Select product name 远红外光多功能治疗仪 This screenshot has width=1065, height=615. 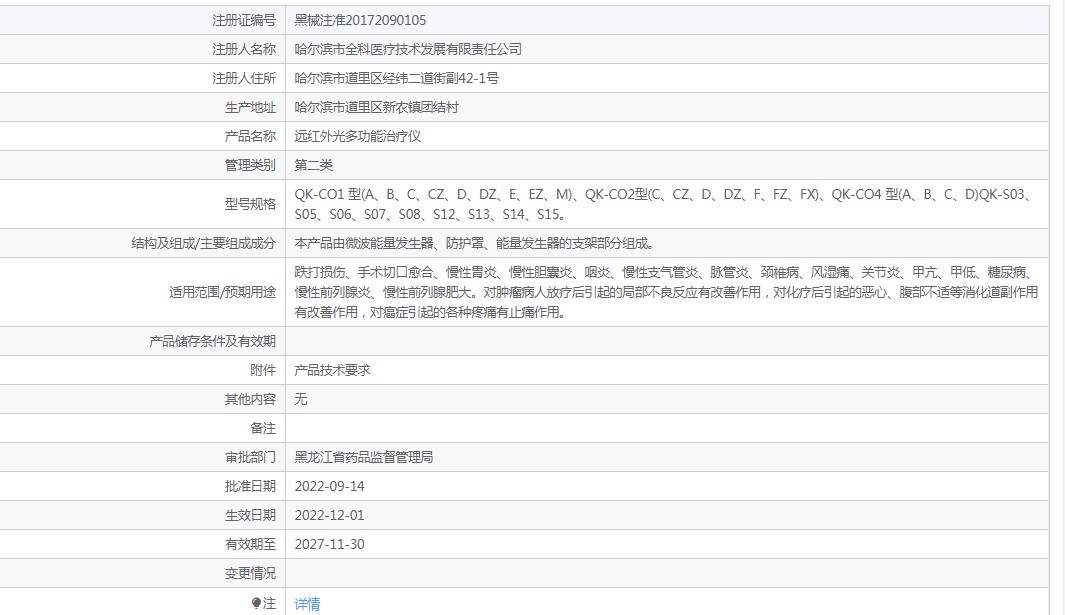pos(357,136)
